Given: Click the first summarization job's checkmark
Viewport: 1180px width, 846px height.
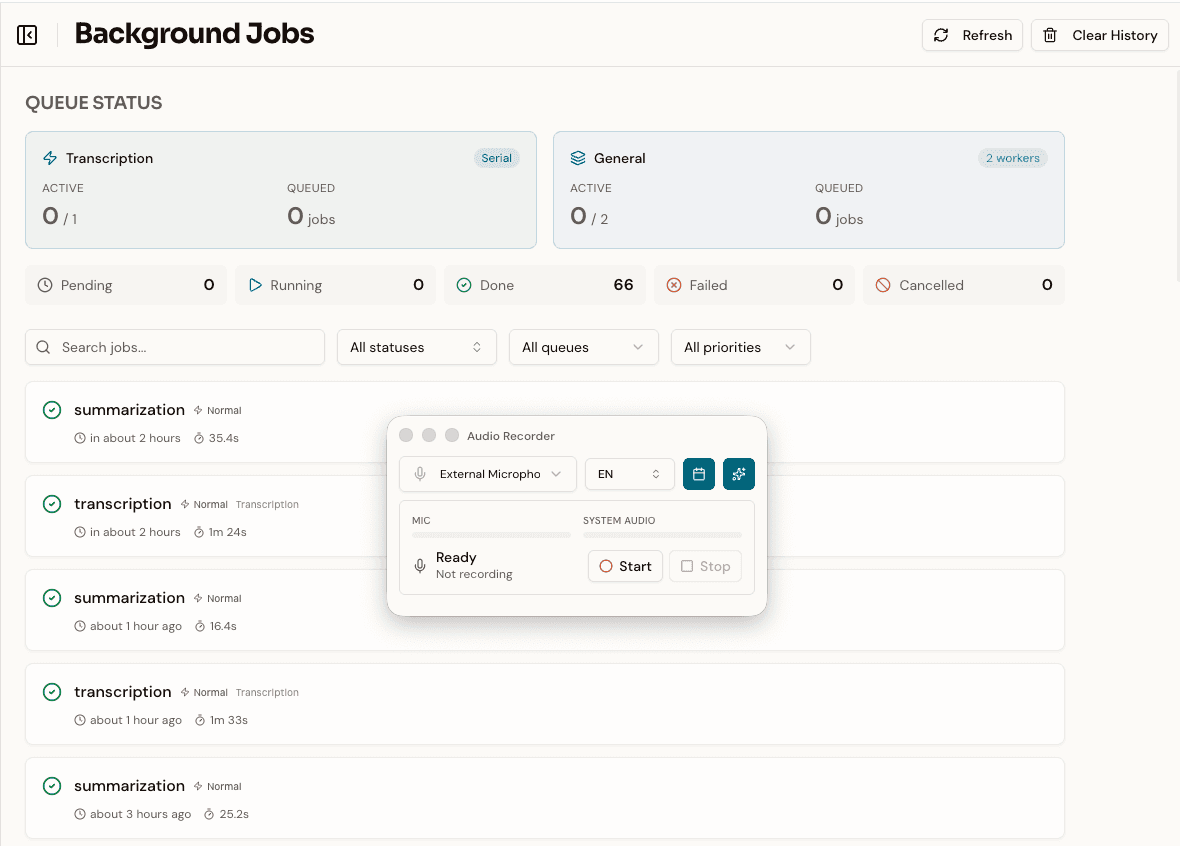Looking at the screenshot, I should (x=52, y=410).
